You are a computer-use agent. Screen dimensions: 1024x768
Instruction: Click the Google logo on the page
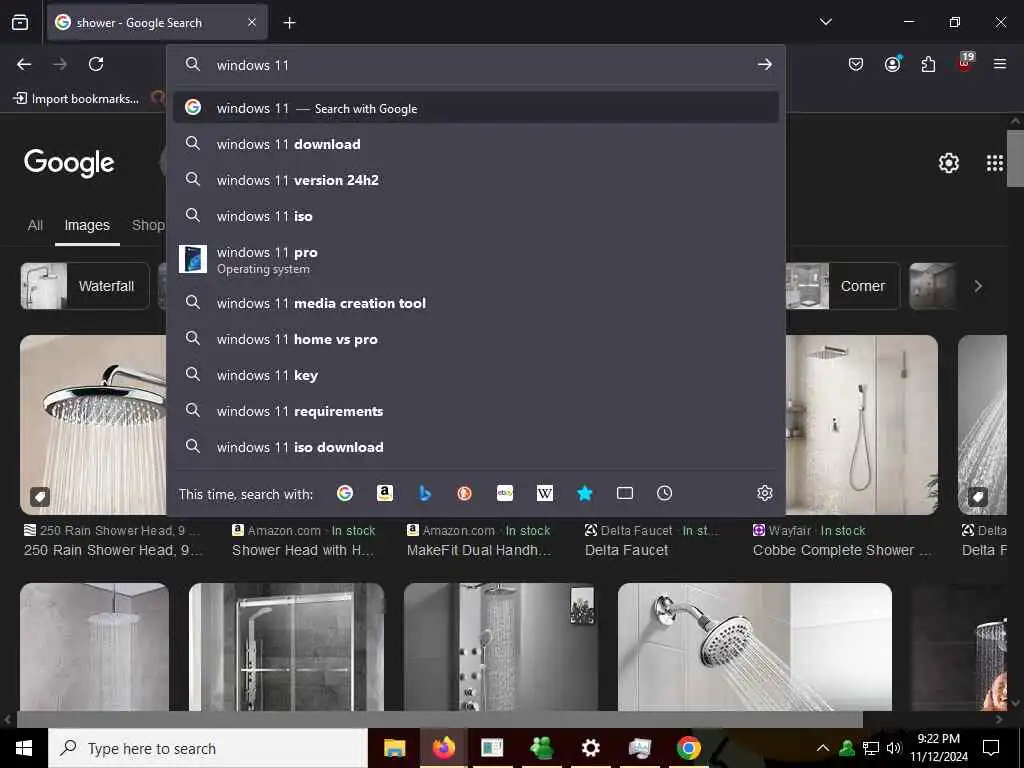pyautogui.click(x=69, y=163)
